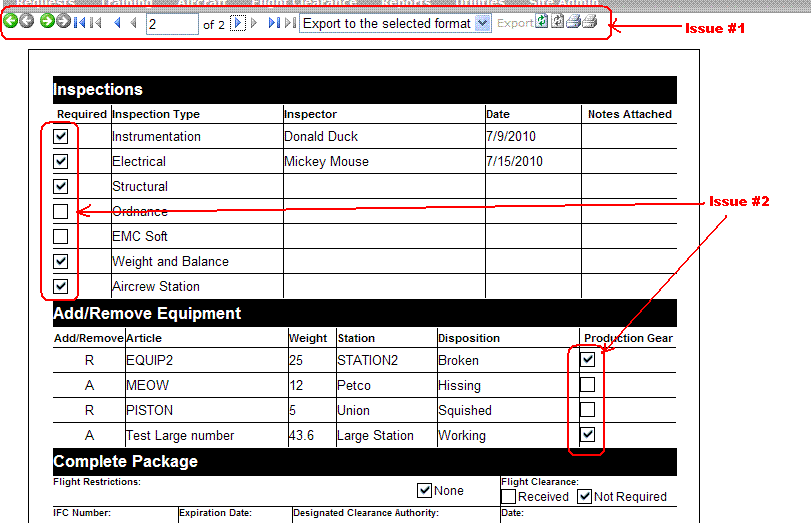Click the Structural inspection type text
The image size is (811, 523).
[x=140, y=186]
